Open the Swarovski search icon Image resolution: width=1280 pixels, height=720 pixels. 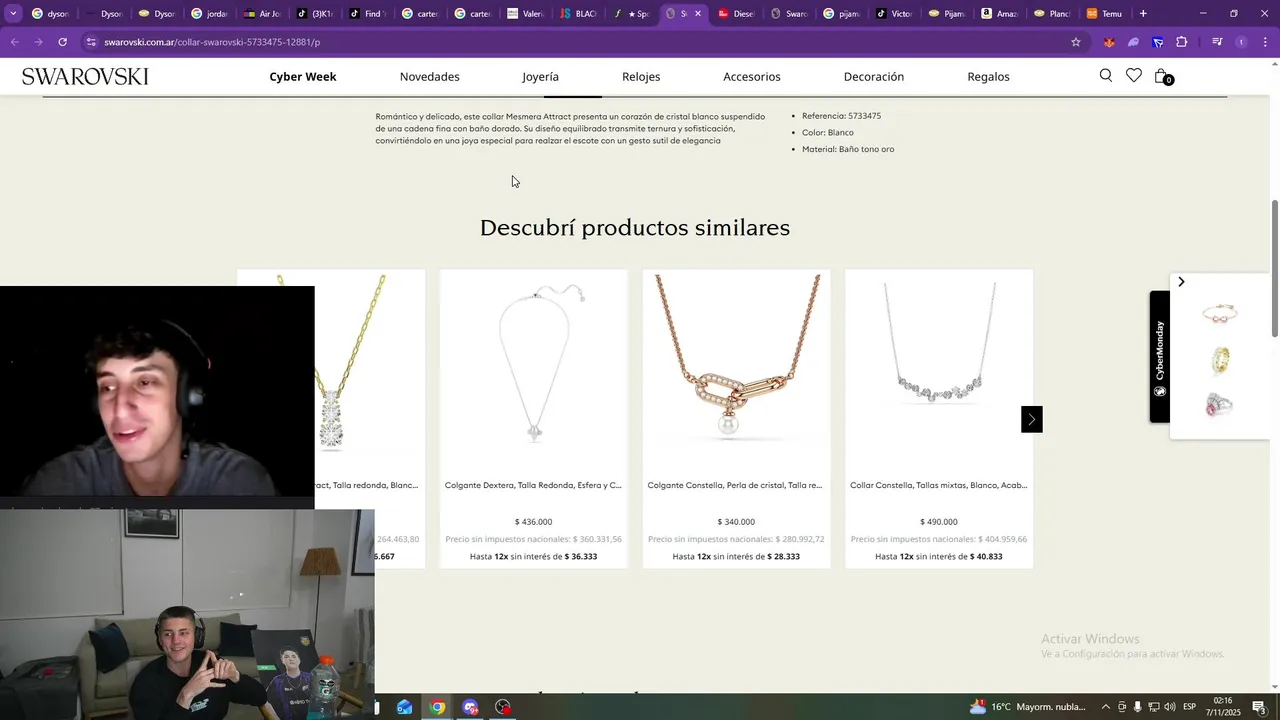click(1105, 76)
